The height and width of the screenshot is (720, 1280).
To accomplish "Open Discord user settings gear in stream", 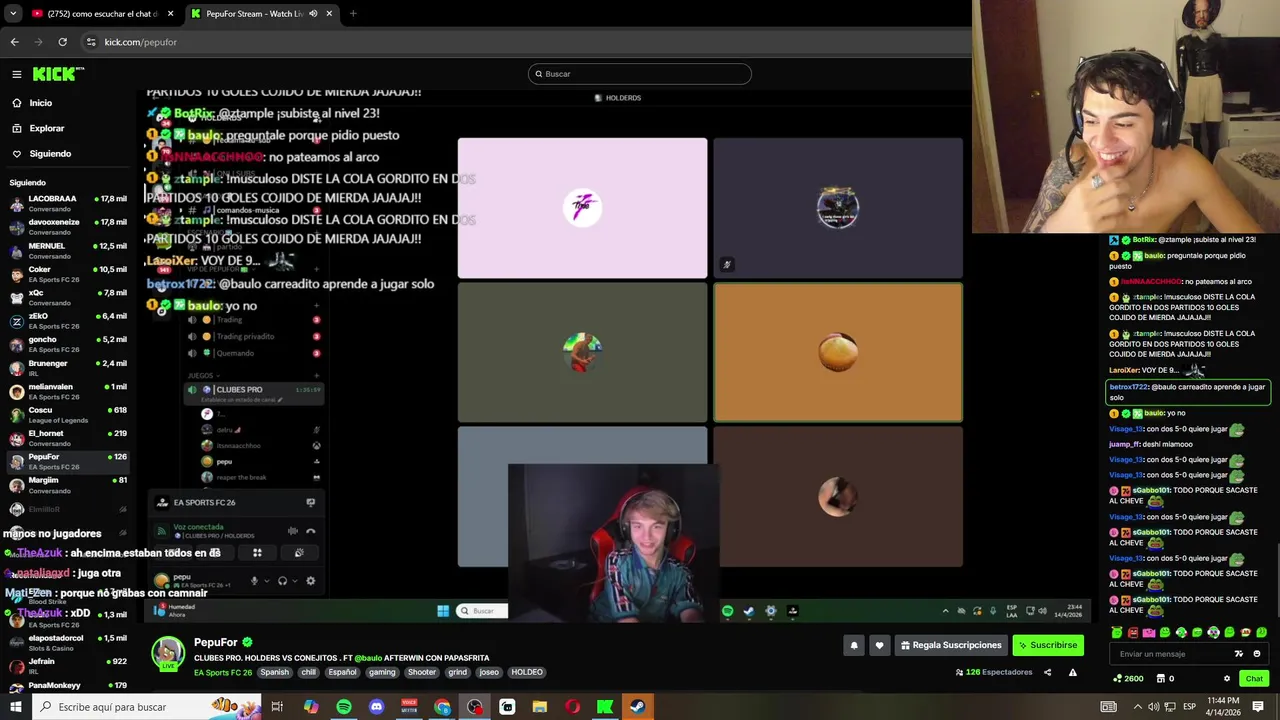I will pyautogui.click(x=310, y=581).
